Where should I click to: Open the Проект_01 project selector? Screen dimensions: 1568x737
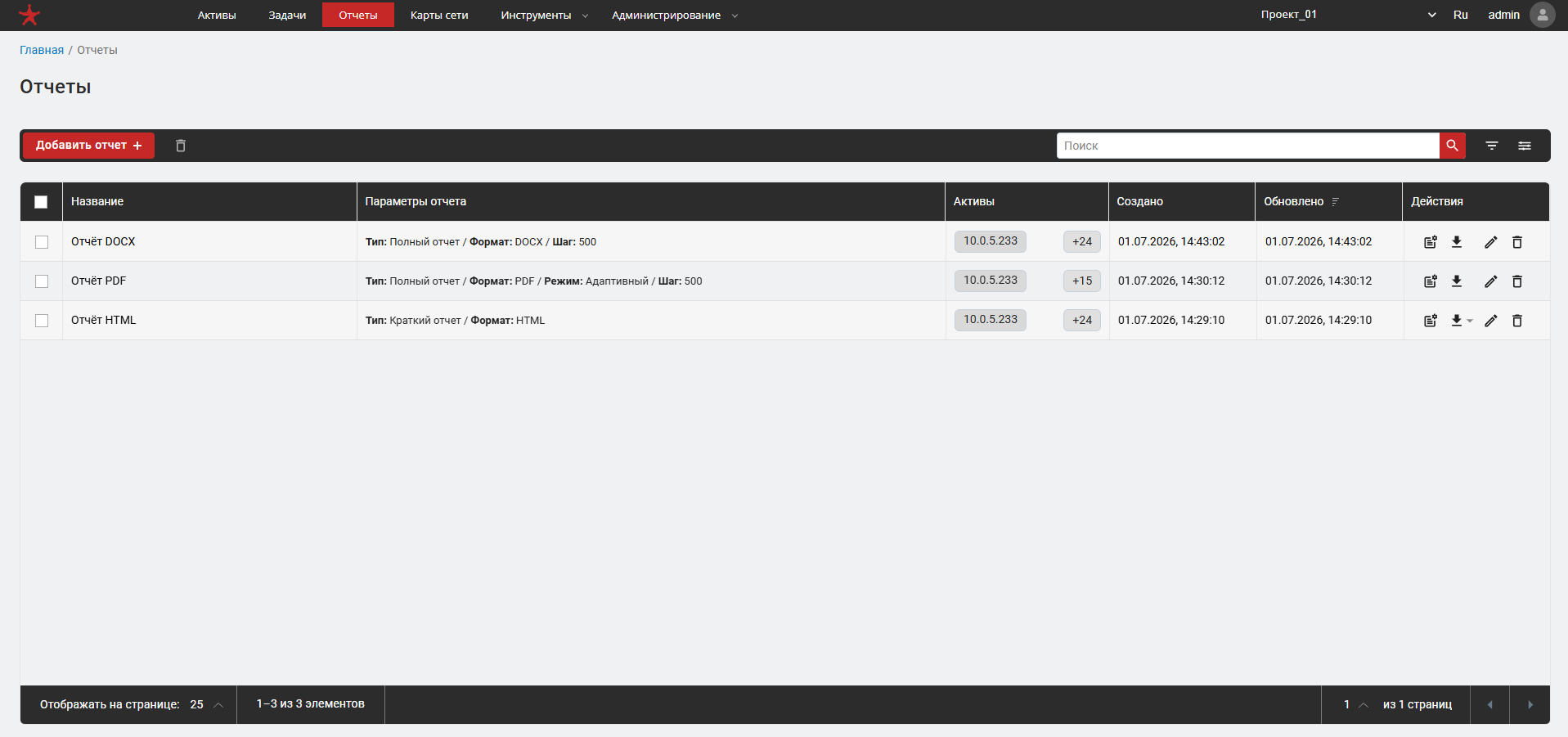[1348, 15]
